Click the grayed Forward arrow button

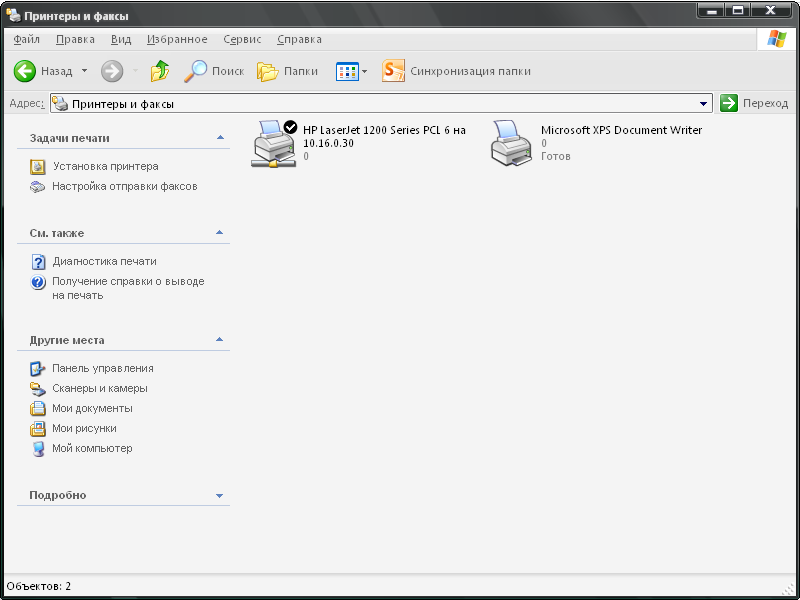click(112, 71)
